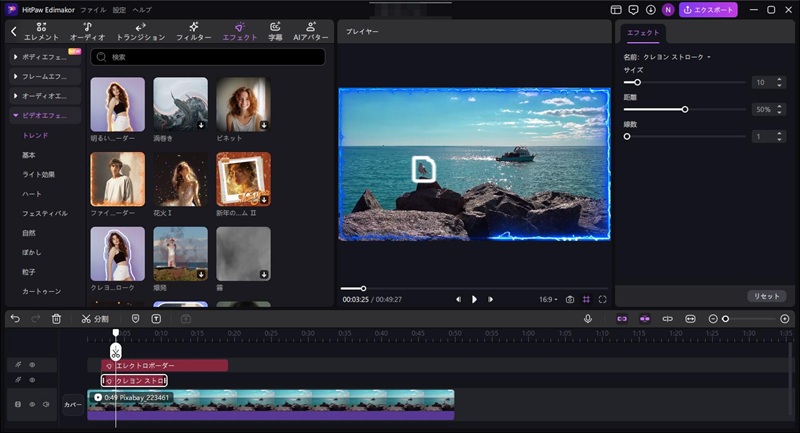Open the 字幕 subtitles tab
The width and height of the screenshot is (800, 433).
pyautogui.click(x=275, y=32)
